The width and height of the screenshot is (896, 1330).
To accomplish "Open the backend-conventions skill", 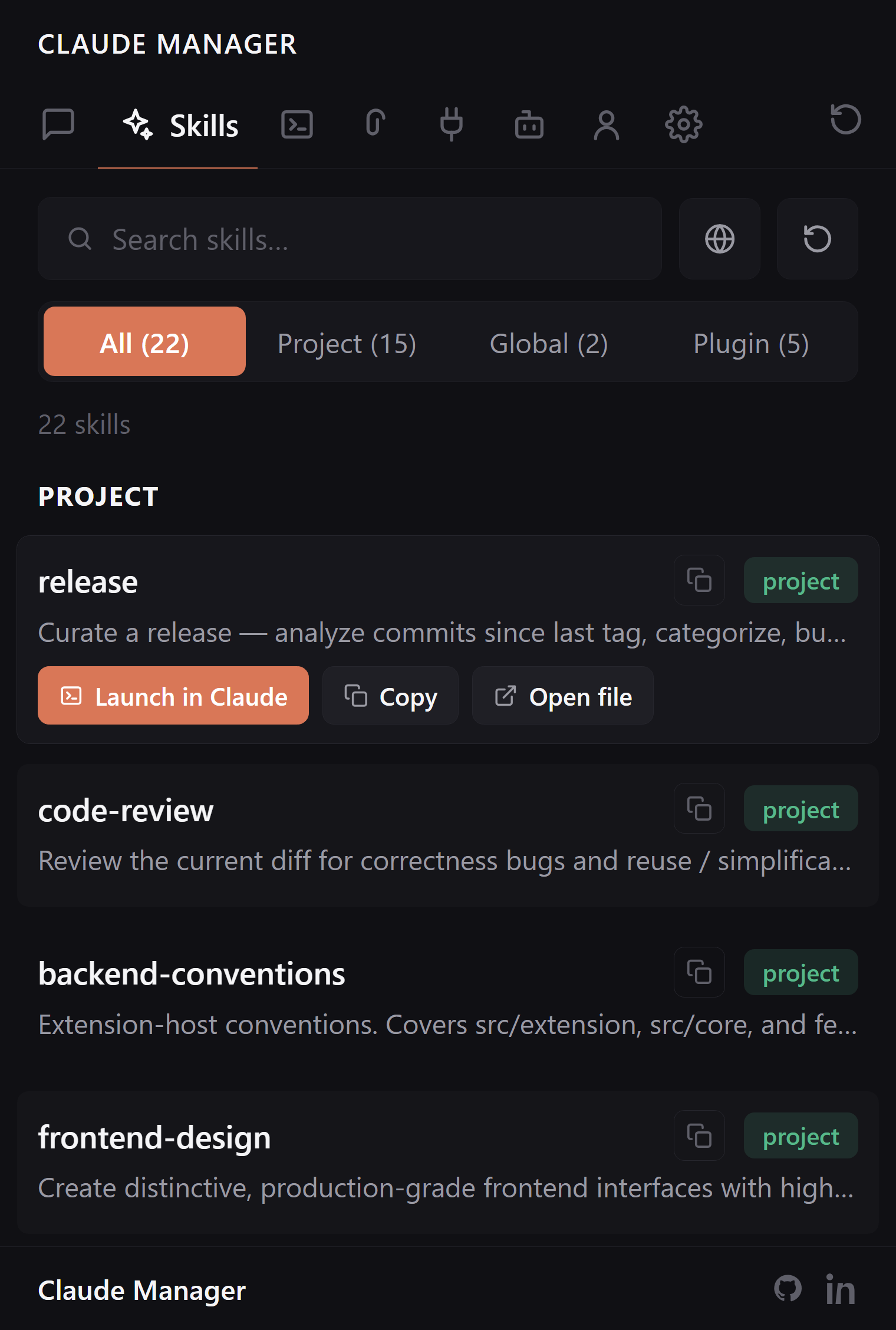I will click(x=448, y=999).
